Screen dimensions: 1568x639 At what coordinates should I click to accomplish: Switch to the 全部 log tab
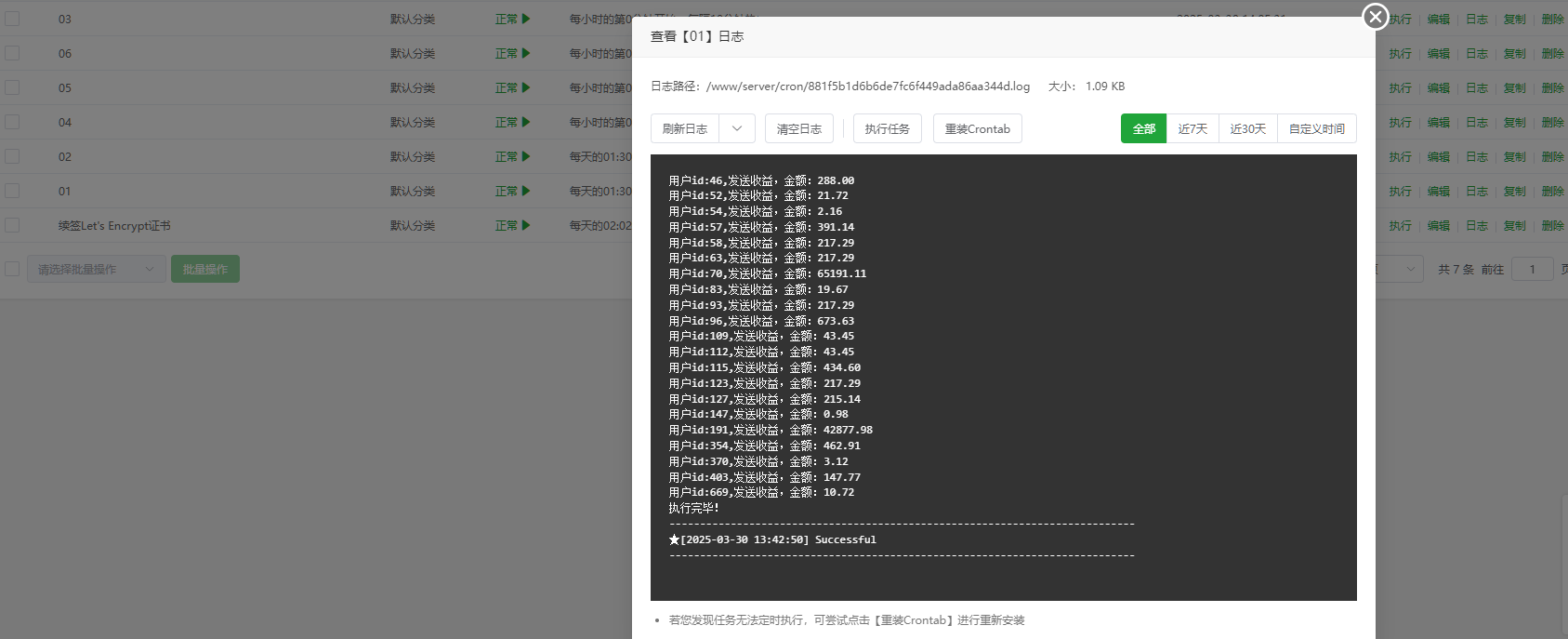[1144, 128]
